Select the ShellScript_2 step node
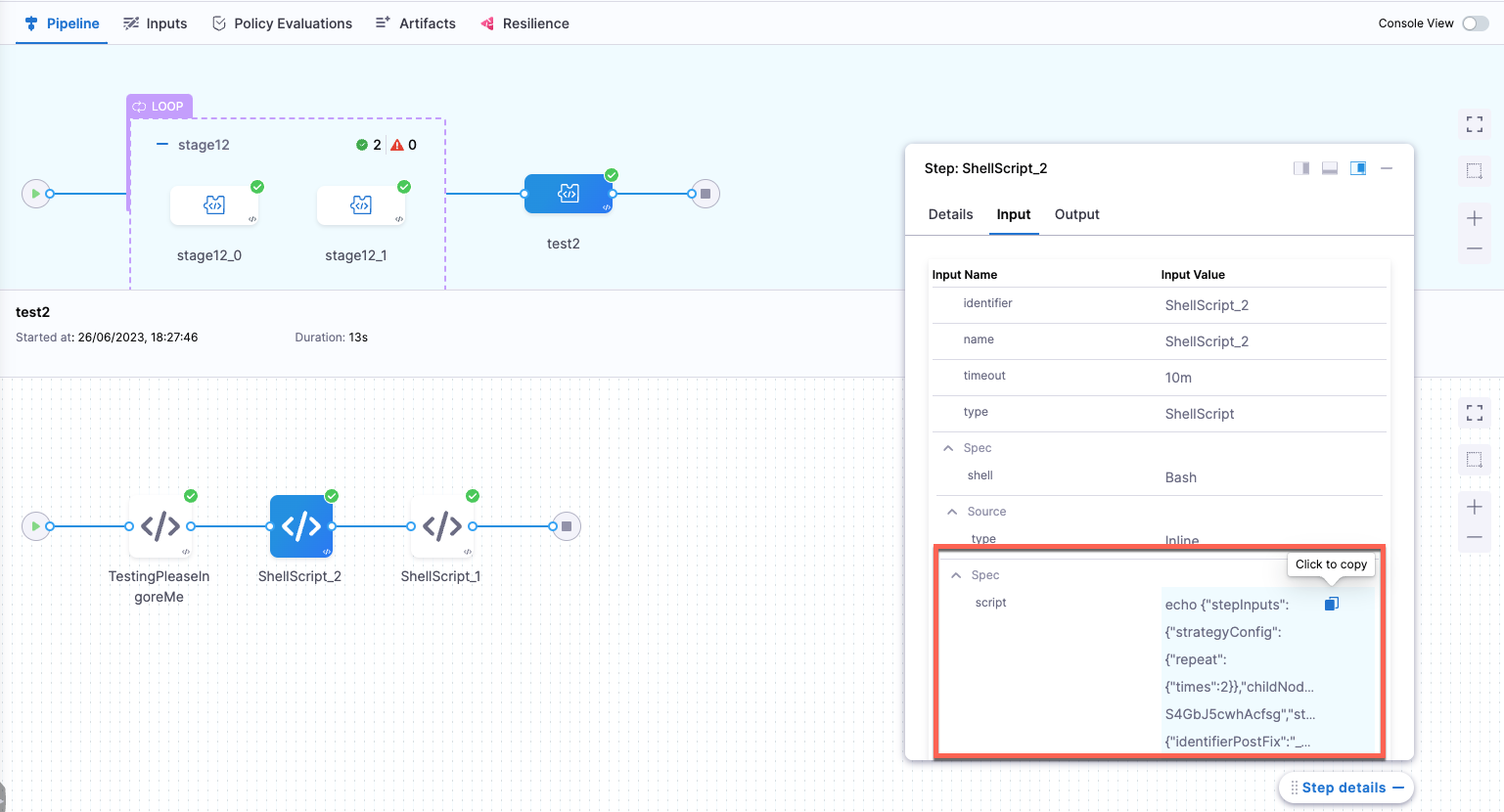Image resolution: width=1504 pixels, height=812 pixels. click(301, 526)
